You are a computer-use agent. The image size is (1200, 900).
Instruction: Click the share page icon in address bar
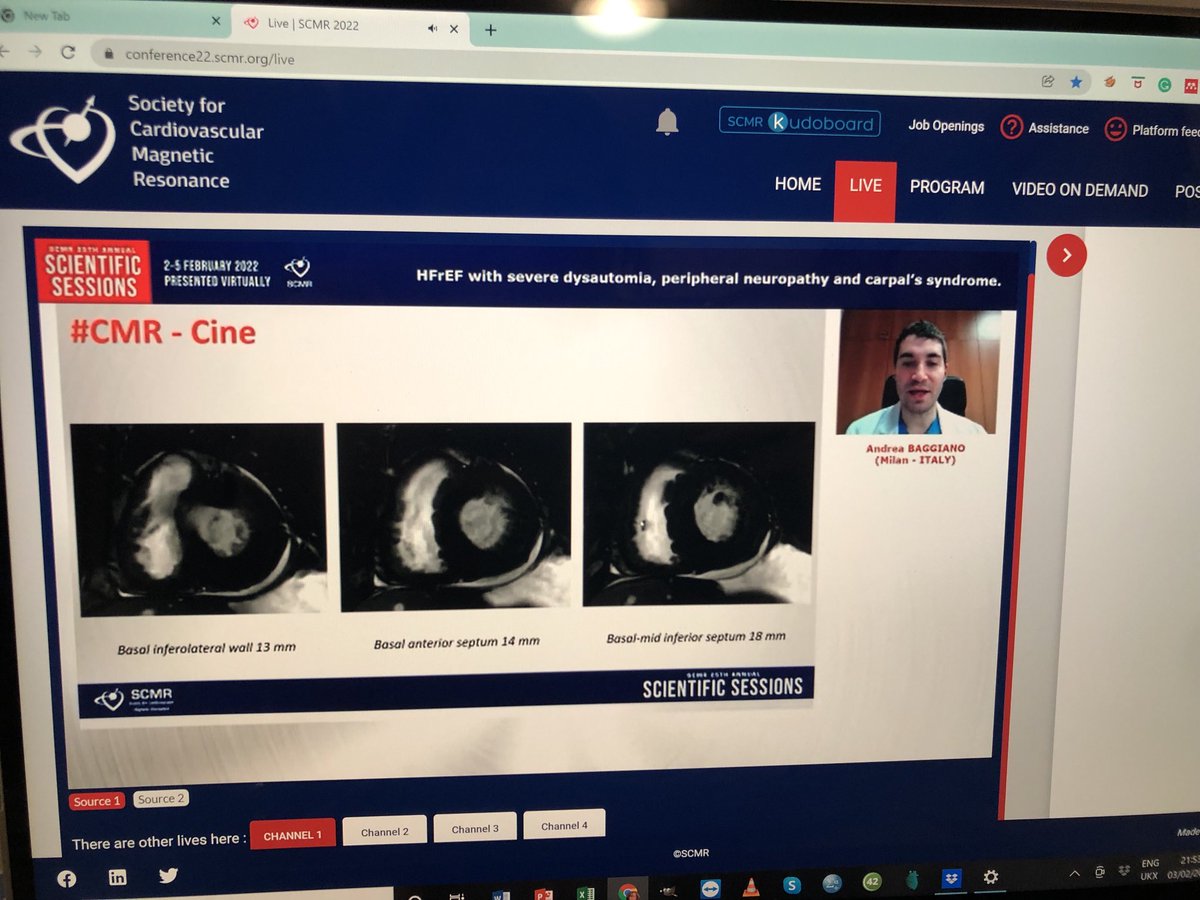tap(1047, 81)
